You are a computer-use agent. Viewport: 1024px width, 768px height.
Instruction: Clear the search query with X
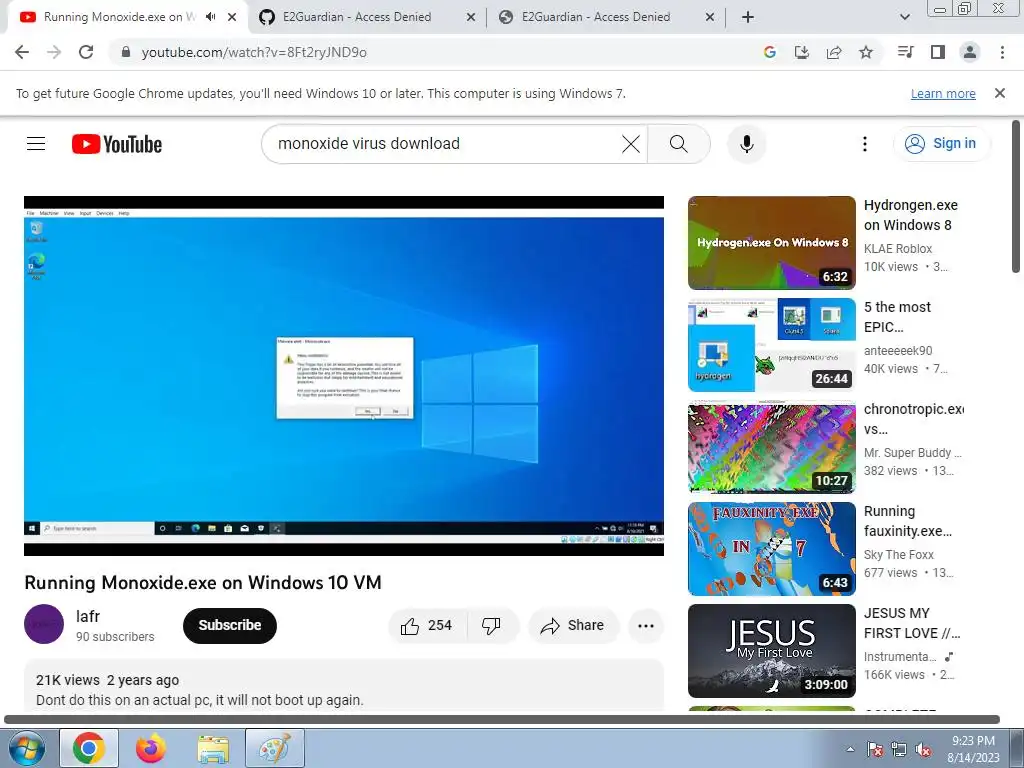(631, 144)
